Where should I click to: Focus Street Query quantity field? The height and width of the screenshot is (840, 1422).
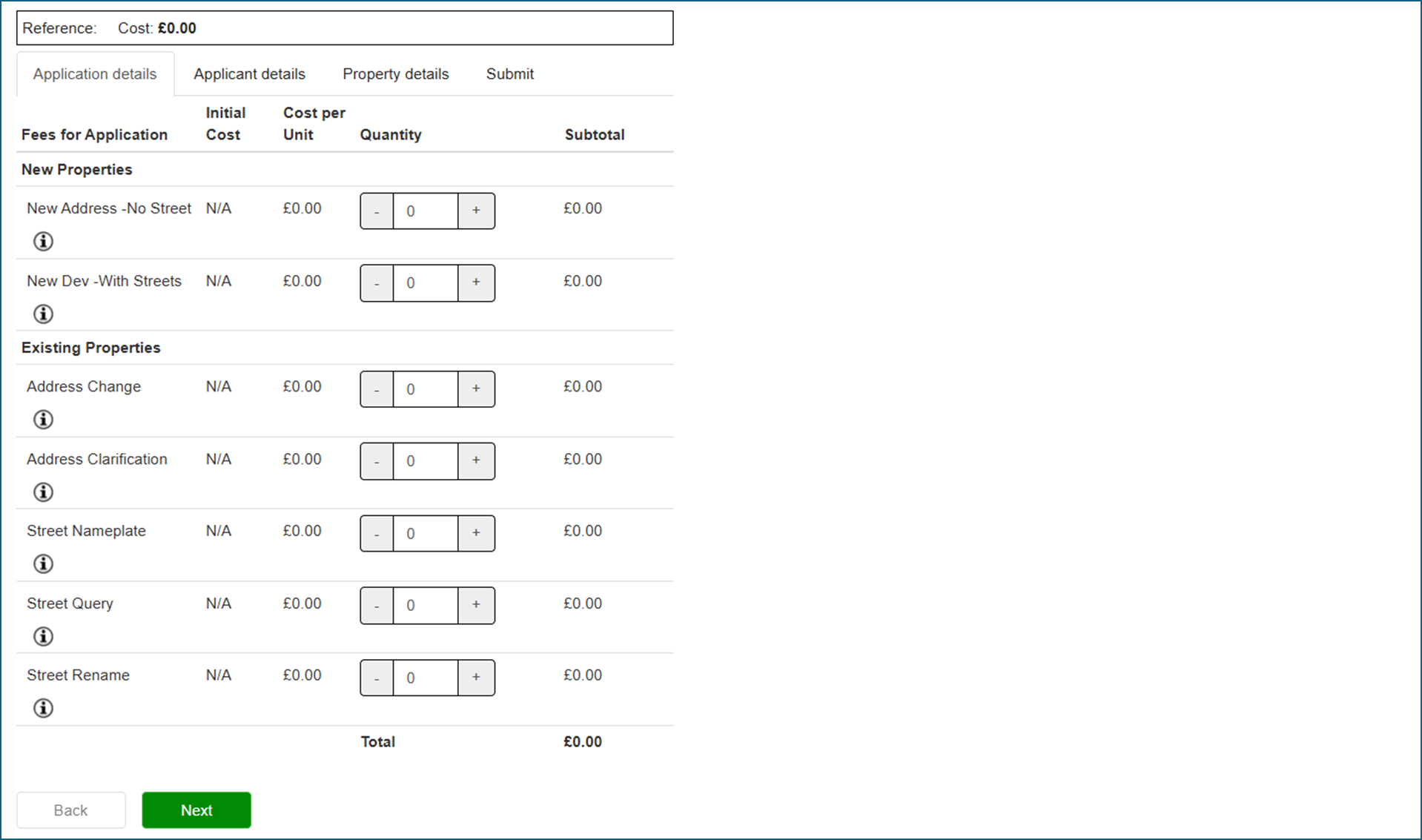[x=426, y=606]
